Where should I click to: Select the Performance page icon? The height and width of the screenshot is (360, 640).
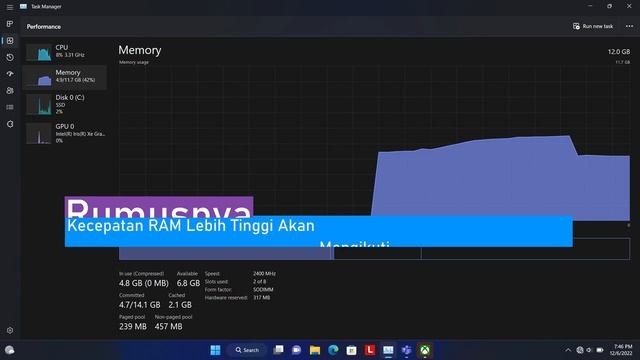click(x=10, y=41)
